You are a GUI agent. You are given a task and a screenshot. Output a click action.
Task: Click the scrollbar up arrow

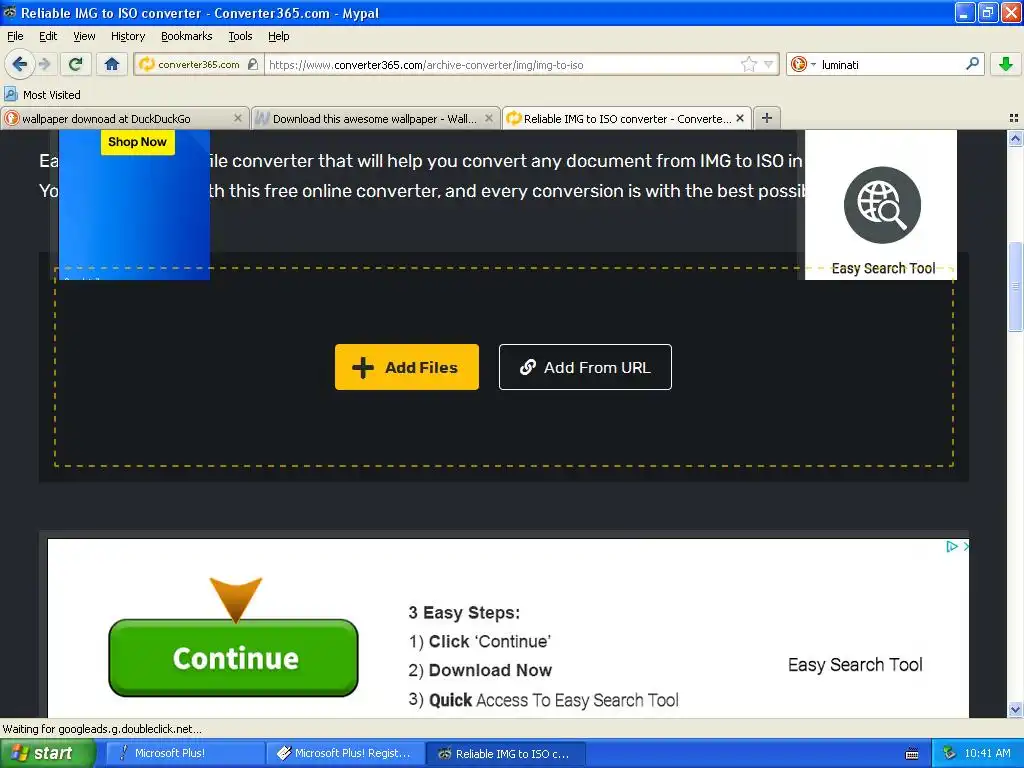[x=1016, y=138]
